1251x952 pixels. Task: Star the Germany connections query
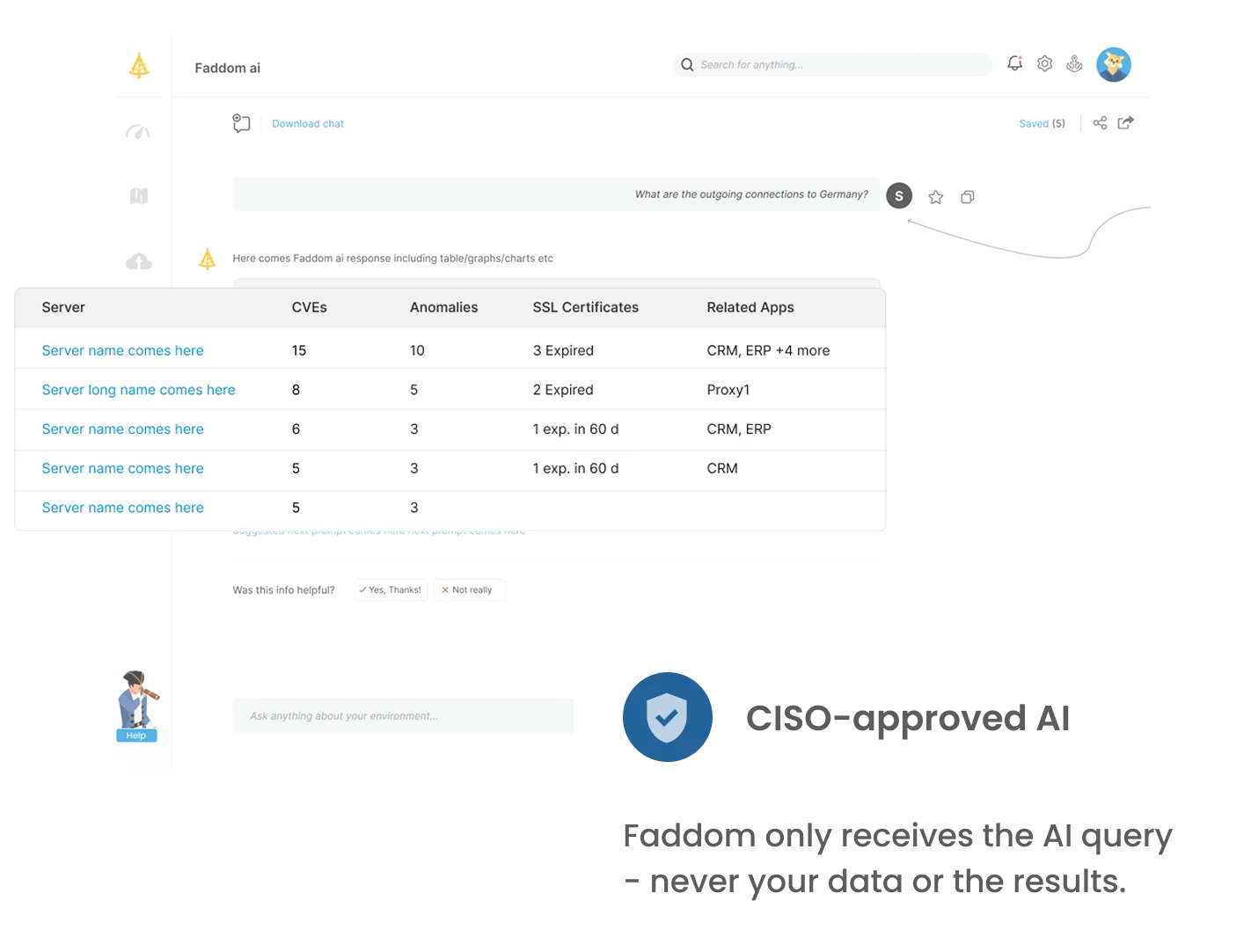click(x=936, y=197)
